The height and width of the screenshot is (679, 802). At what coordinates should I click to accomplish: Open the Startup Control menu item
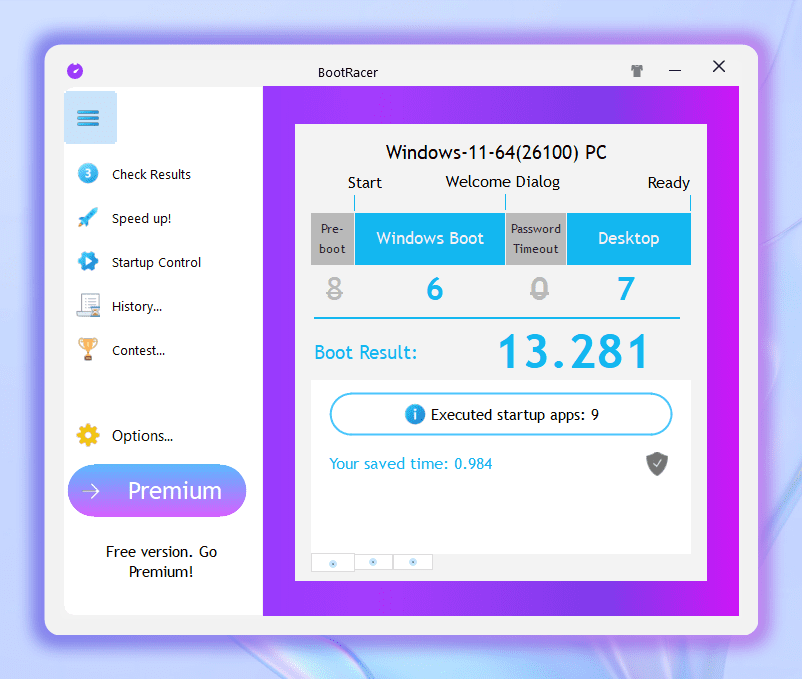[156, 263]
